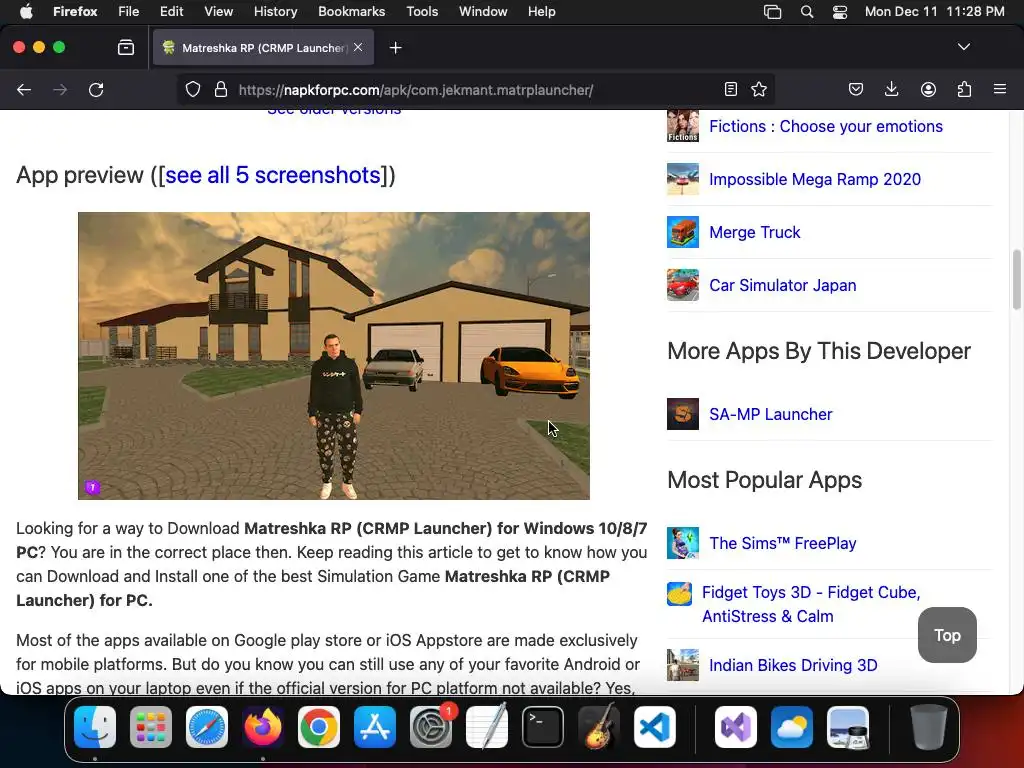Open Indian Bikes Driving 3D link
Viewport: 1024px width, 768px height.
[793, 665]
